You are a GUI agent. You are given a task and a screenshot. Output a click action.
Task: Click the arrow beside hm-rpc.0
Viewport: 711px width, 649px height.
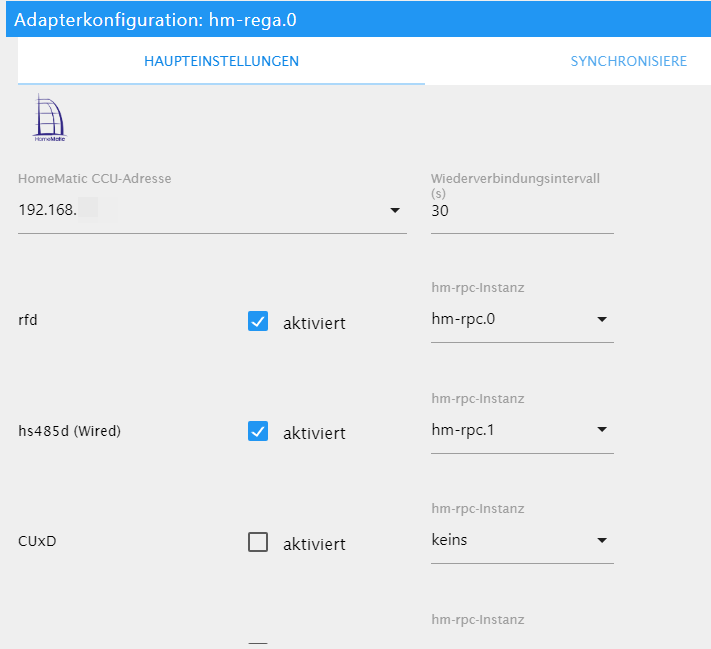(x=602, y=319)
